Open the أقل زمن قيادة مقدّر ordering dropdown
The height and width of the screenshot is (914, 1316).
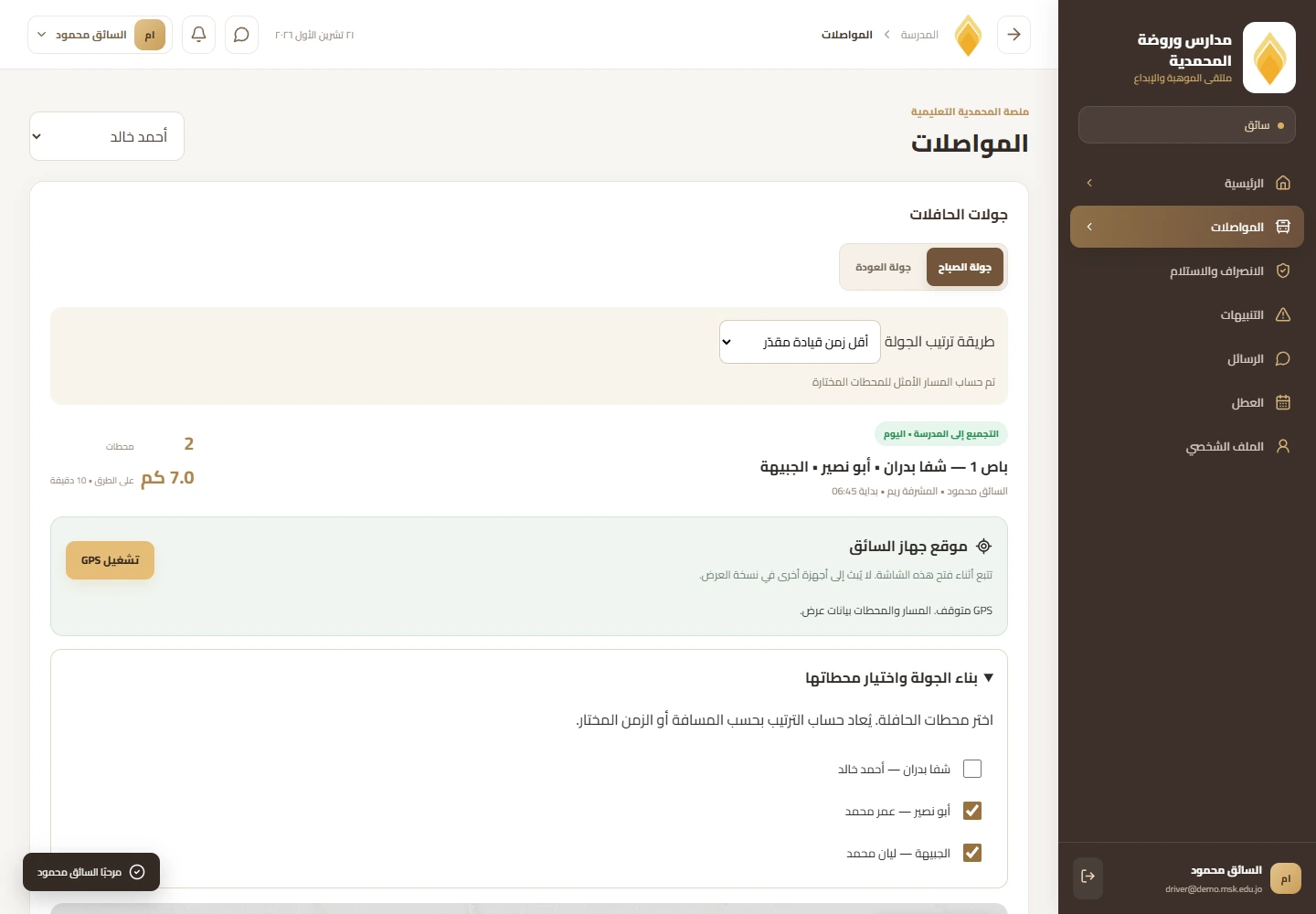click(x=800, y=342)
